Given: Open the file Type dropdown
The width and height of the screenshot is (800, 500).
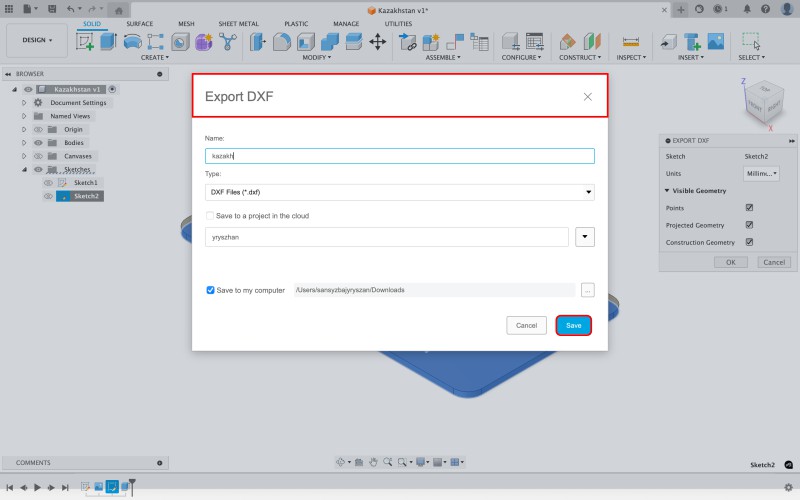Looking at the screenshot, I should (x=399, y=192).
